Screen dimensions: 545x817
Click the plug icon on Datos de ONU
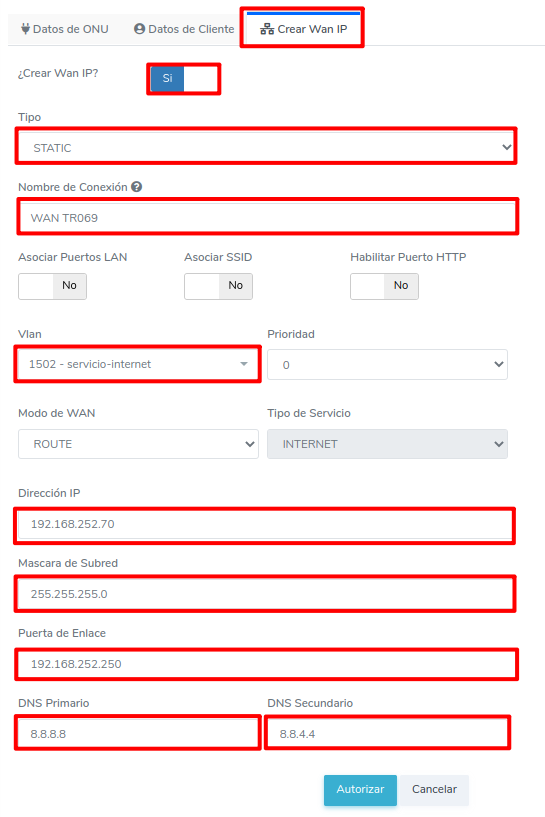point(26,29)
